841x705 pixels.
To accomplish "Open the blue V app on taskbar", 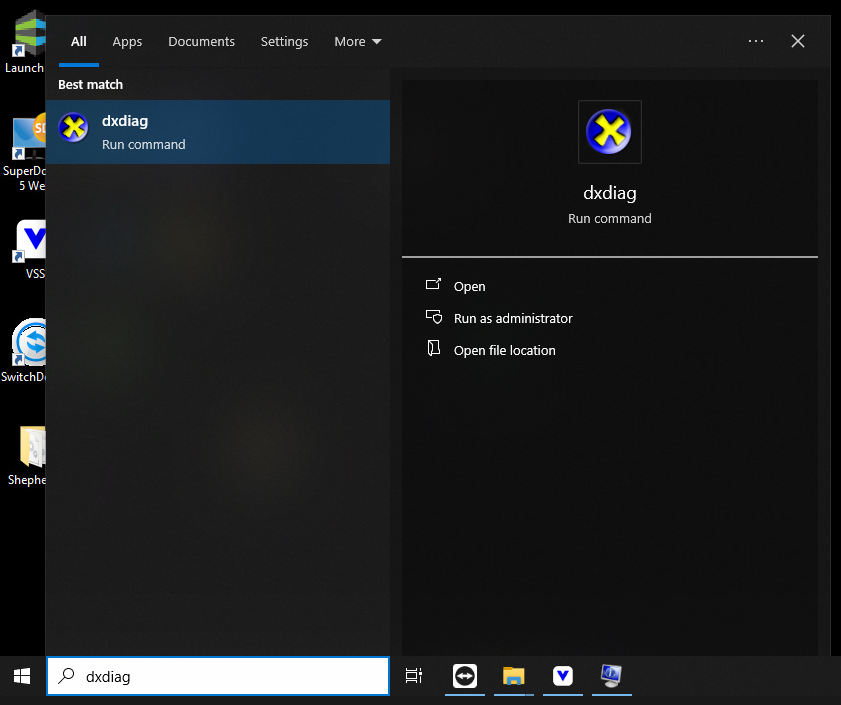I will (563, 676).
